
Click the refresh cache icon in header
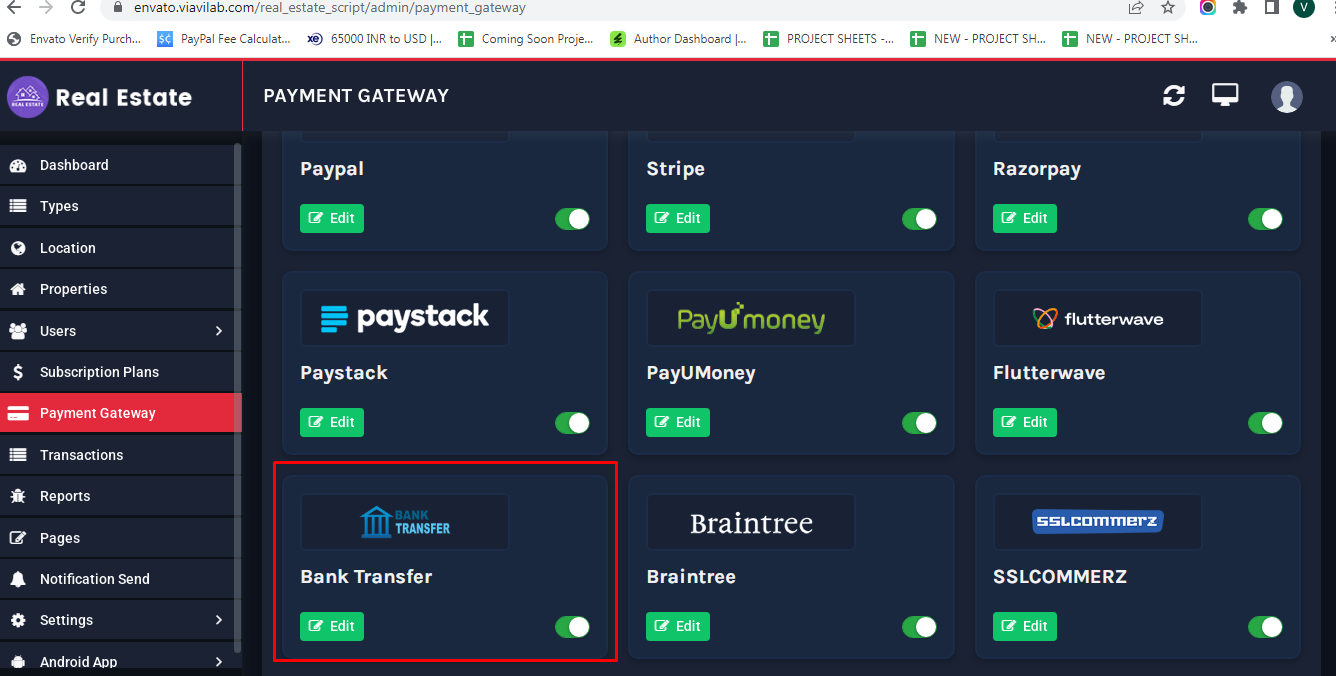1174,95
